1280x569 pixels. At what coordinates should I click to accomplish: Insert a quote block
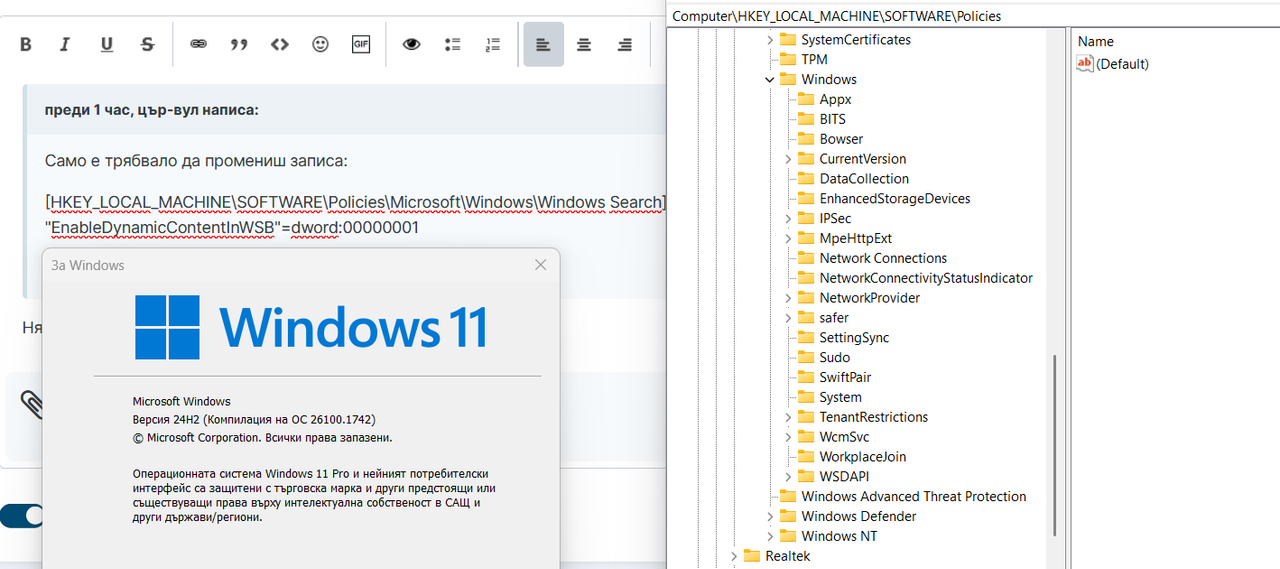[239, 45]
